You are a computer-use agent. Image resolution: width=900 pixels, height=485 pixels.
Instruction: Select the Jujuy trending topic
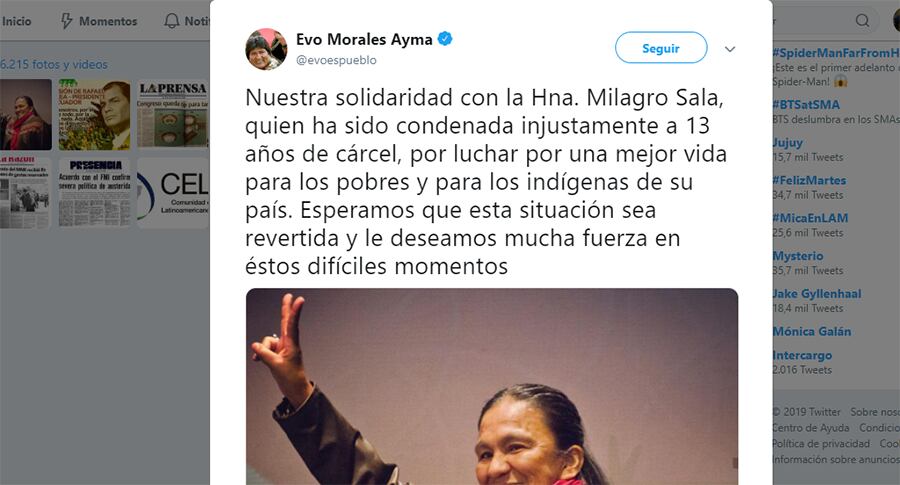(788, 142)
